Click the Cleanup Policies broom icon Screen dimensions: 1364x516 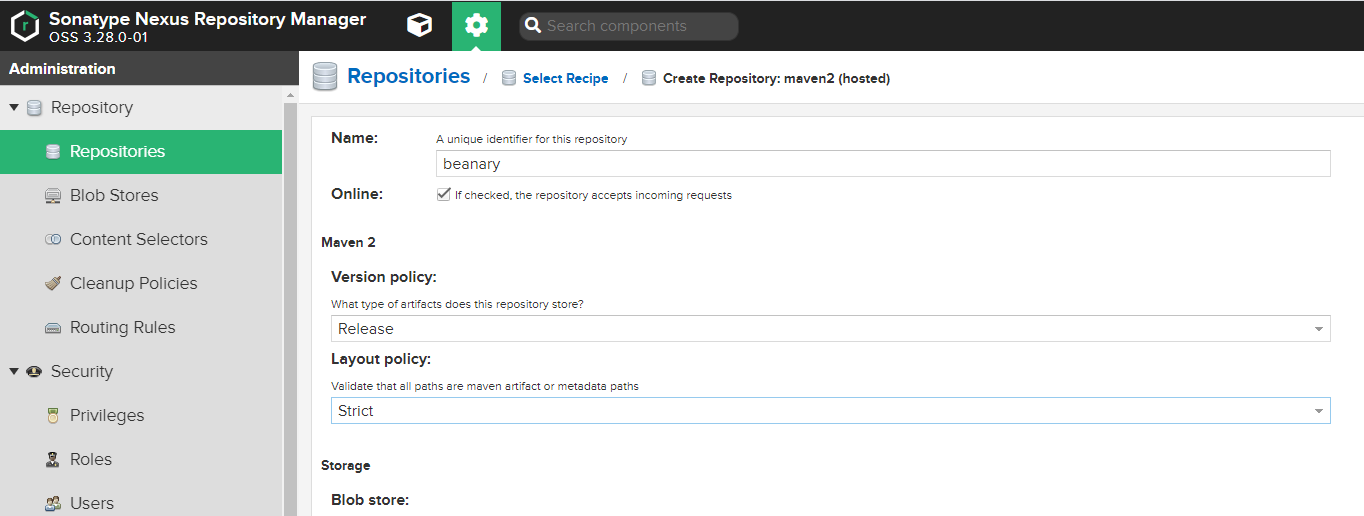(54, 284)
